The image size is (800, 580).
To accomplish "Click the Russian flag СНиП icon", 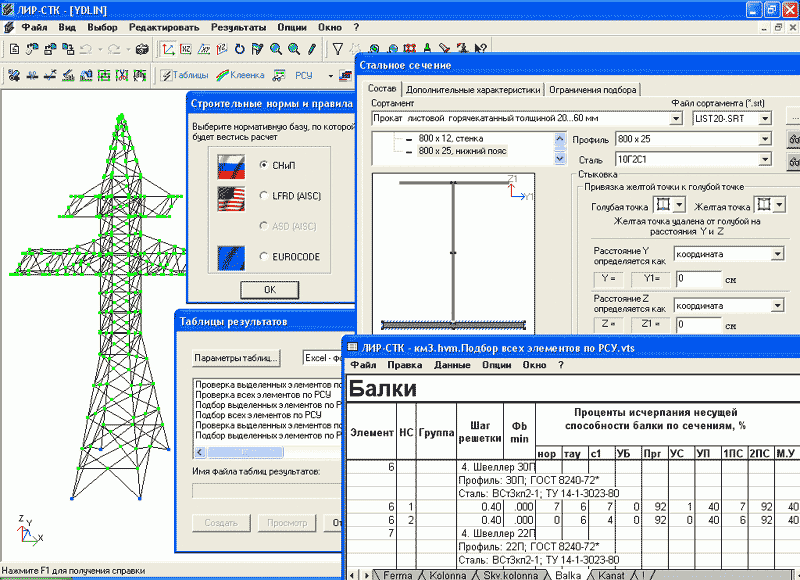I will click(x=232, y=165).
